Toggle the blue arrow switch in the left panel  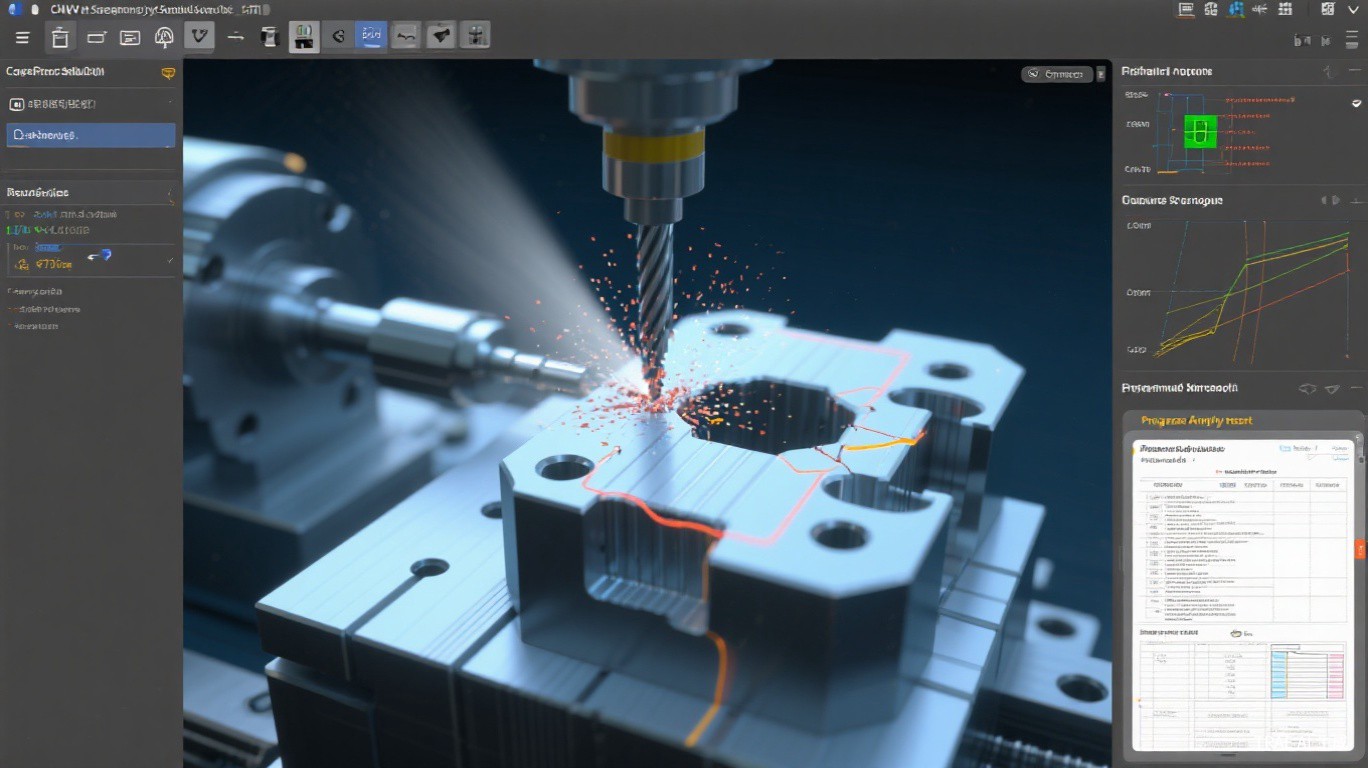pos(99,256)
